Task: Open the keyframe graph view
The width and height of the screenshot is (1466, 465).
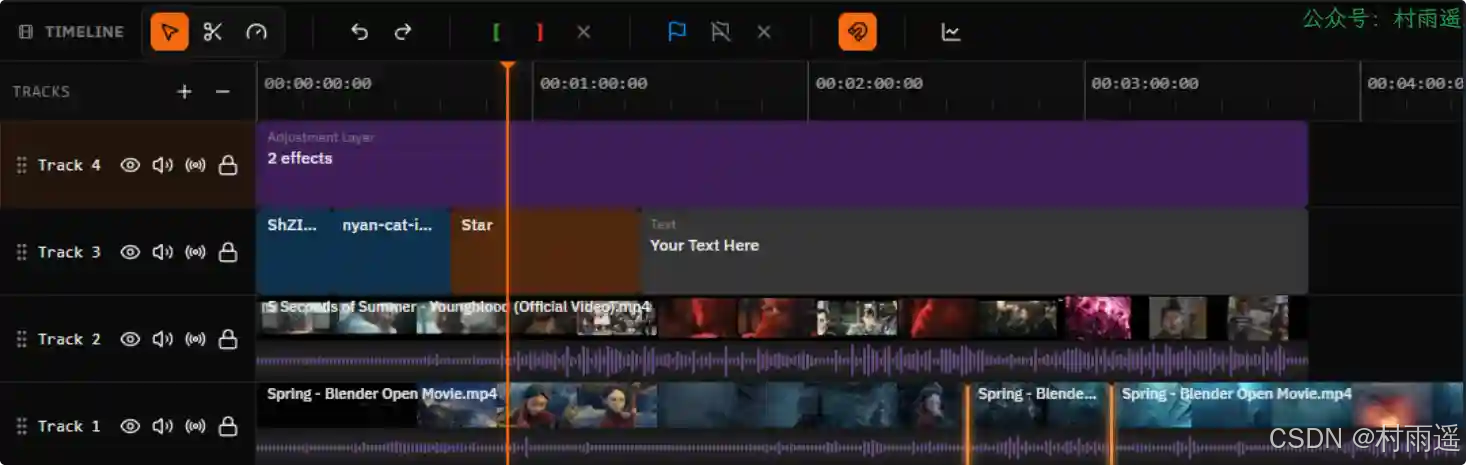Action: (x=950, y=32)
